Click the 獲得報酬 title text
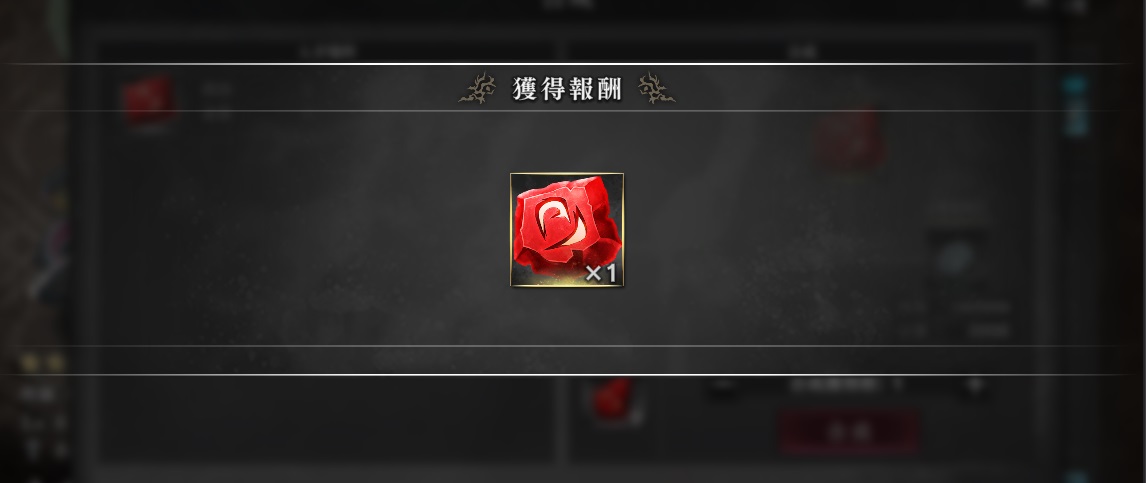Viewport: 1146px width, 483px height. (x=566, y=88)
